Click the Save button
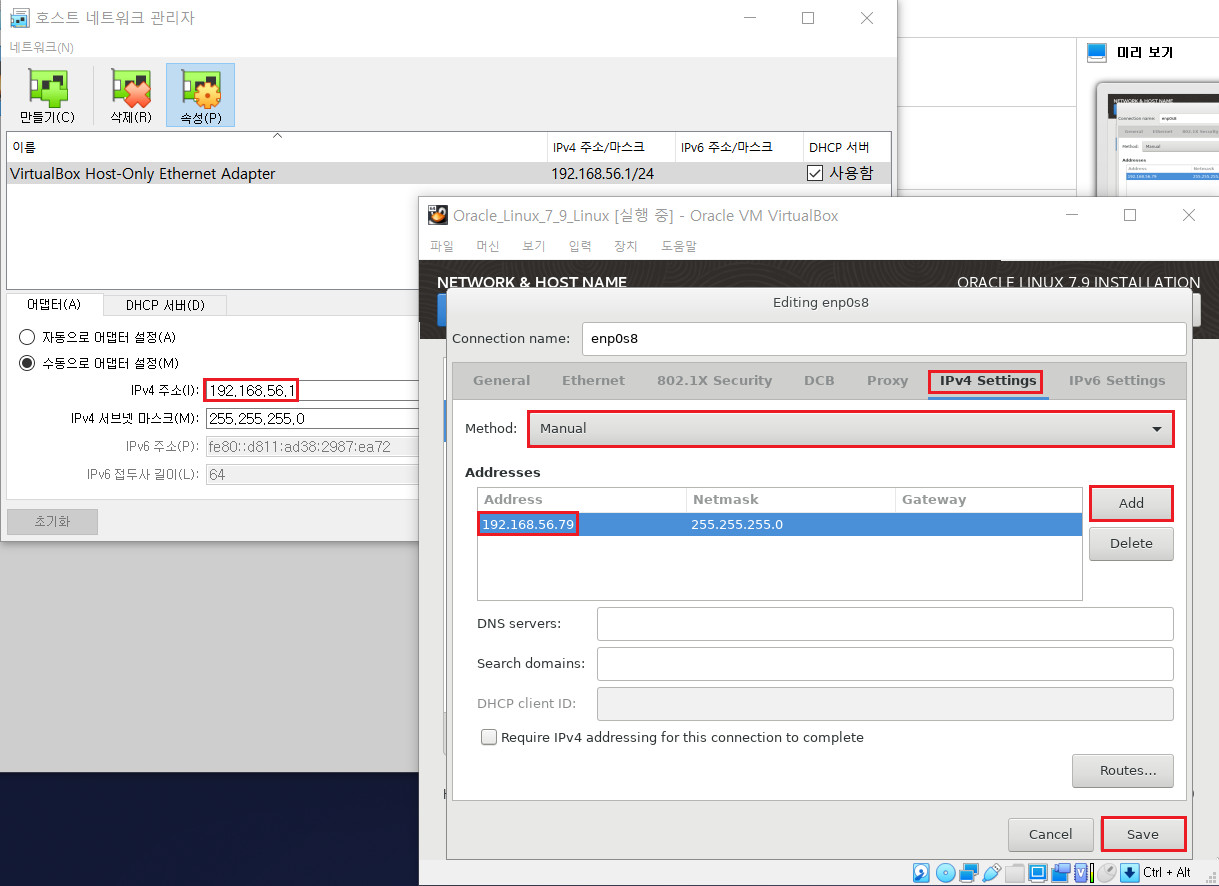 (x=1143, y=834)
